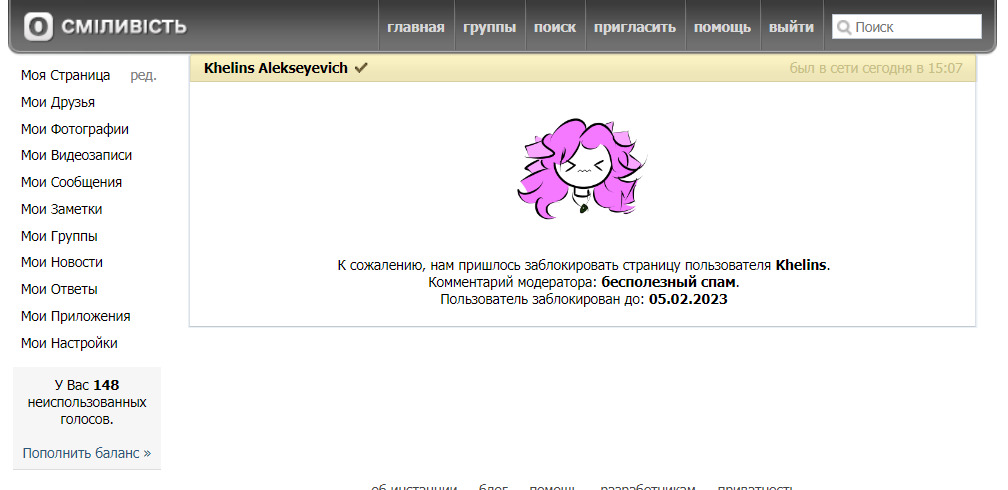This screenshot has height=490, width=1008.
Task: Open the поиск menu item
Action: point(555,27)
